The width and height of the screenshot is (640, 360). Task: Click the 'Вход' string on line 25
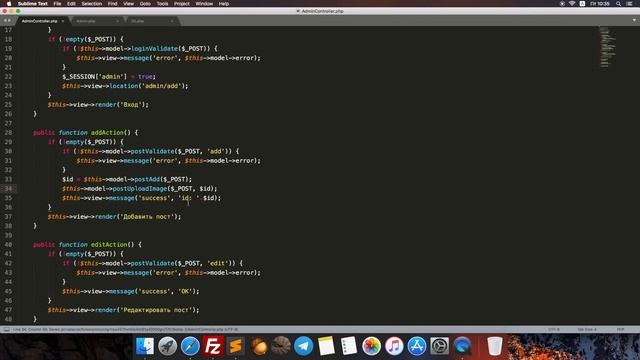coord(131,104)
